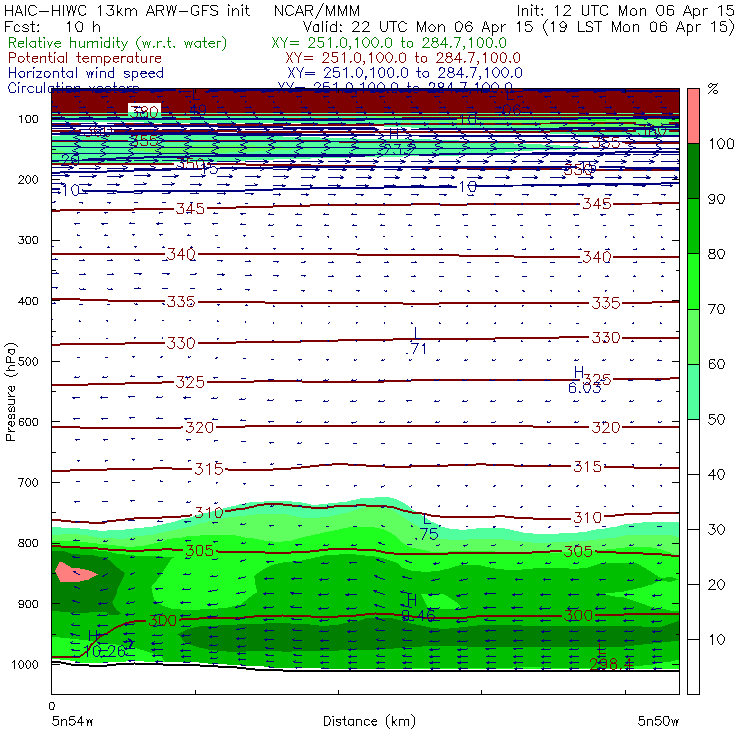
Task: Click the 'Fcst: 10 h' forecast label
Action: (x=52, y=27)
